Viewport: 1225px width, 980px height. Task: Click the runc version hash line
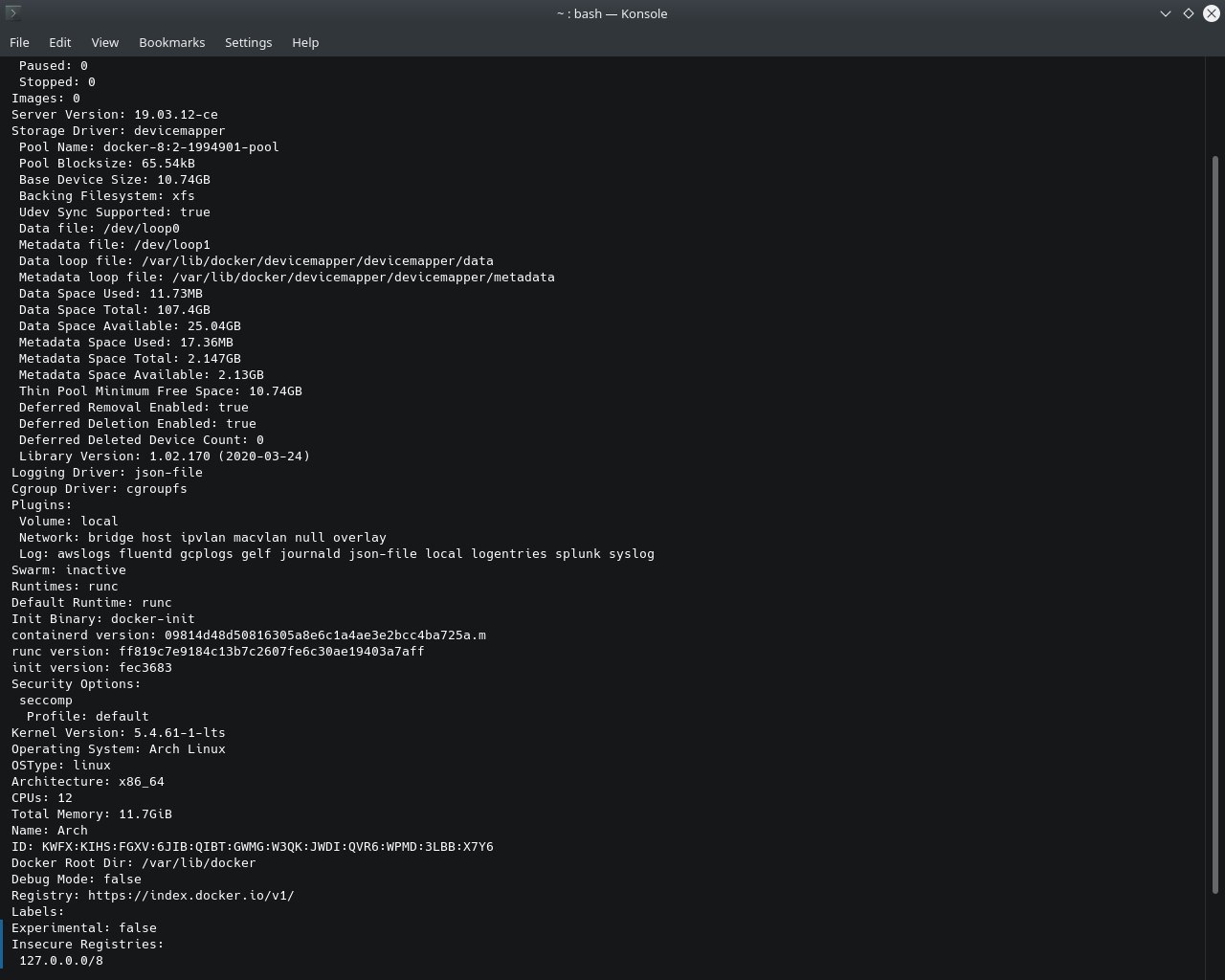[x=218, y=652]
